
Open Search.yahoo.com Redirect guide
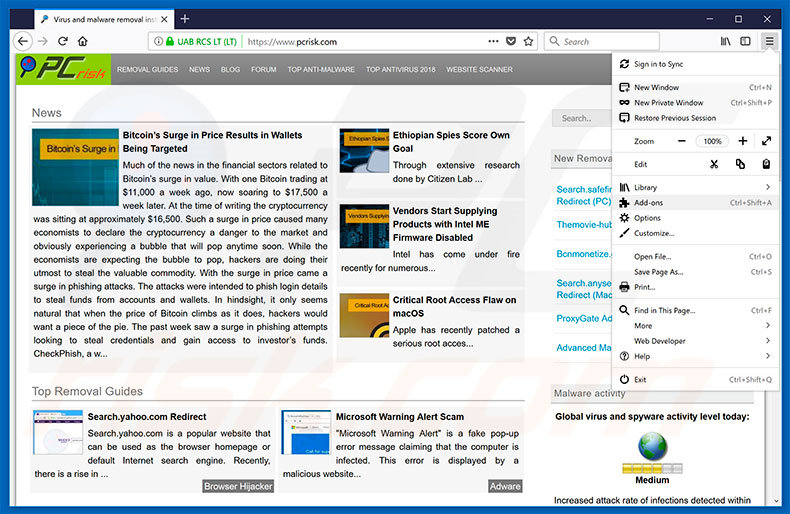coord(147,417)
